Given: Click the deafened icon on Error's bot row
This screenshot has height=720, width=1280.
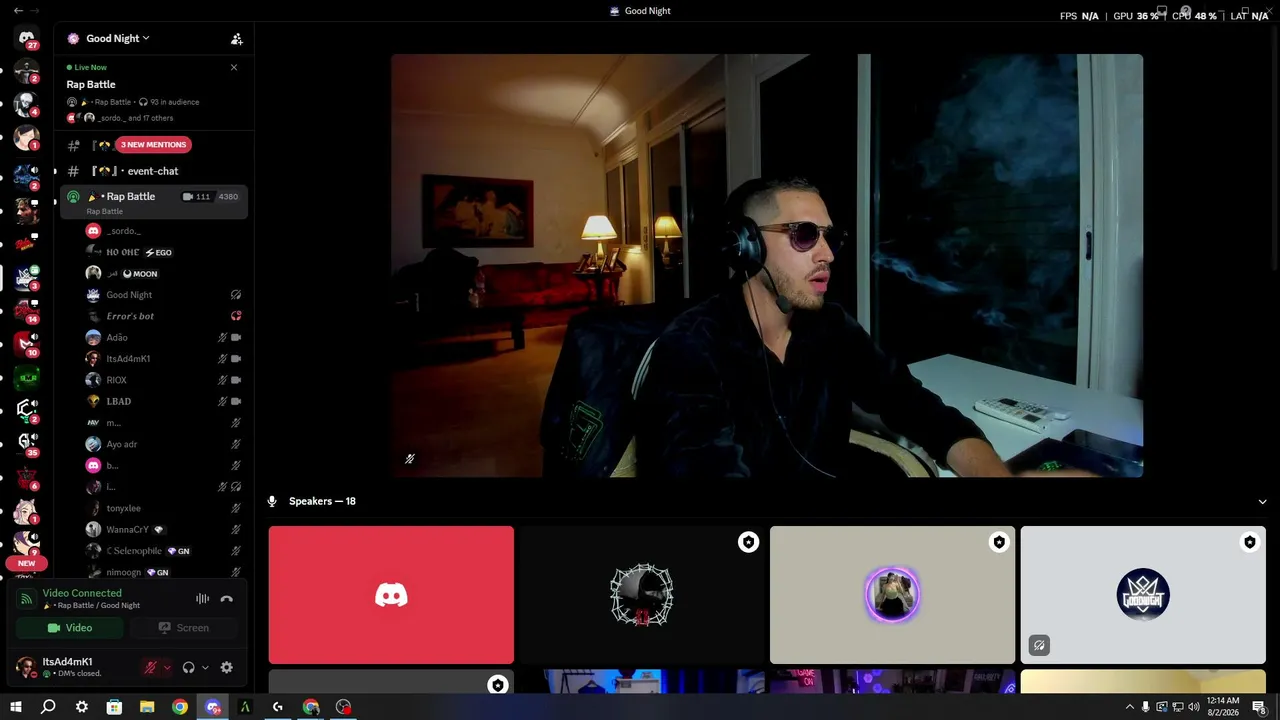Looking at the screenshot, I should (x=236, y=316).
